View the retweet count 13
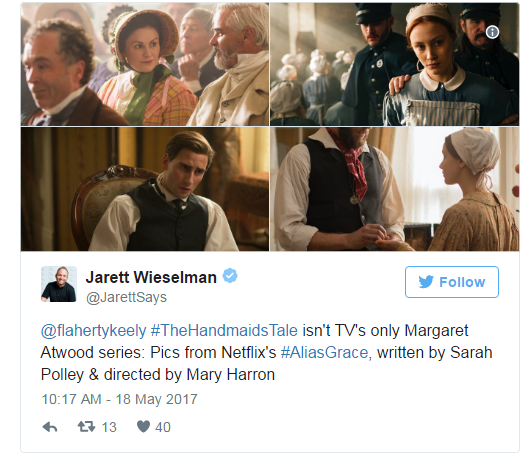The width and height of the screenshot is (531, 455). 109,427
